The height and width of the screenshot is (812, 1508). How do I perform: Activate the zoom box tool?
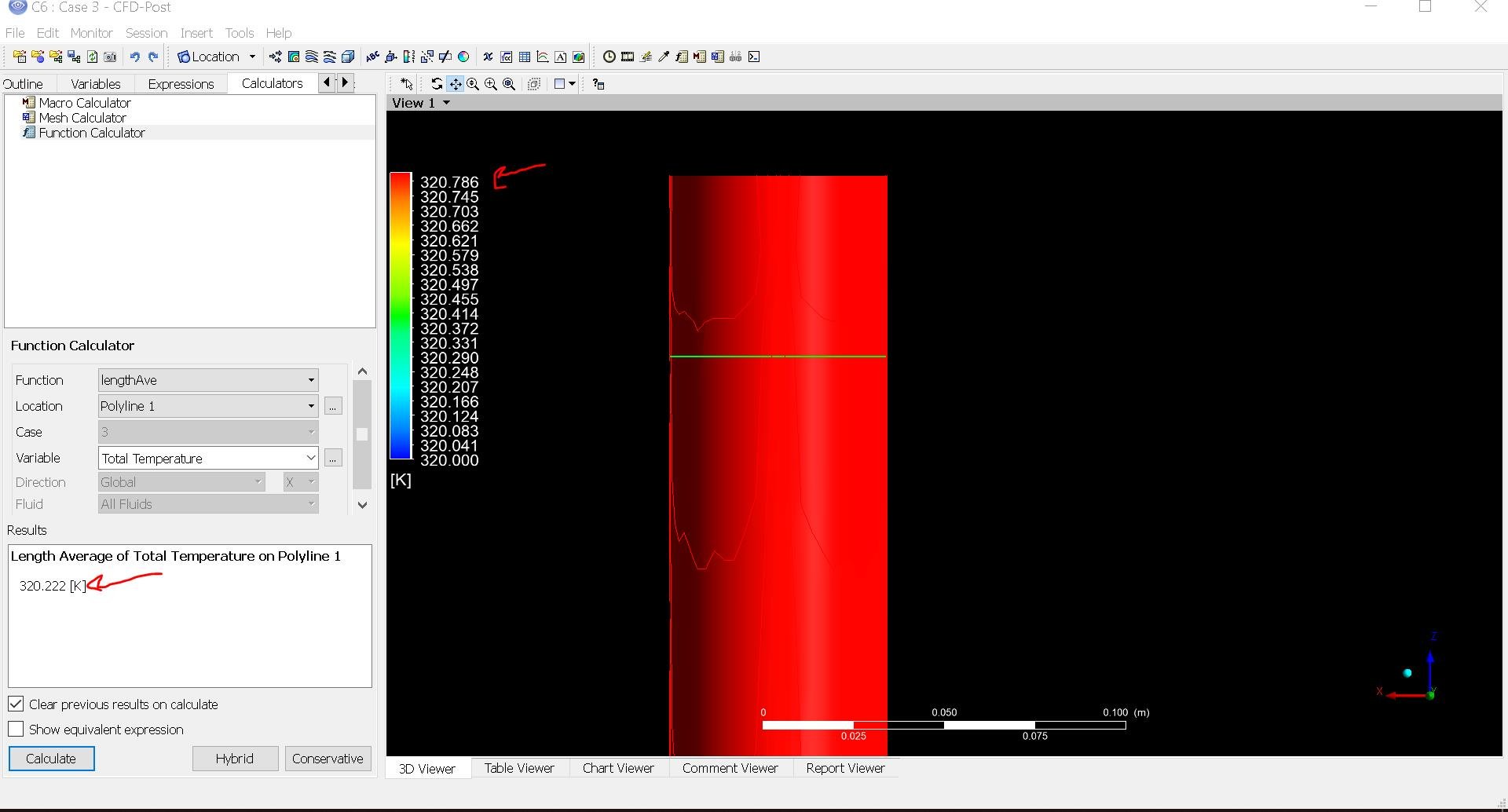(x=491, y=84)
